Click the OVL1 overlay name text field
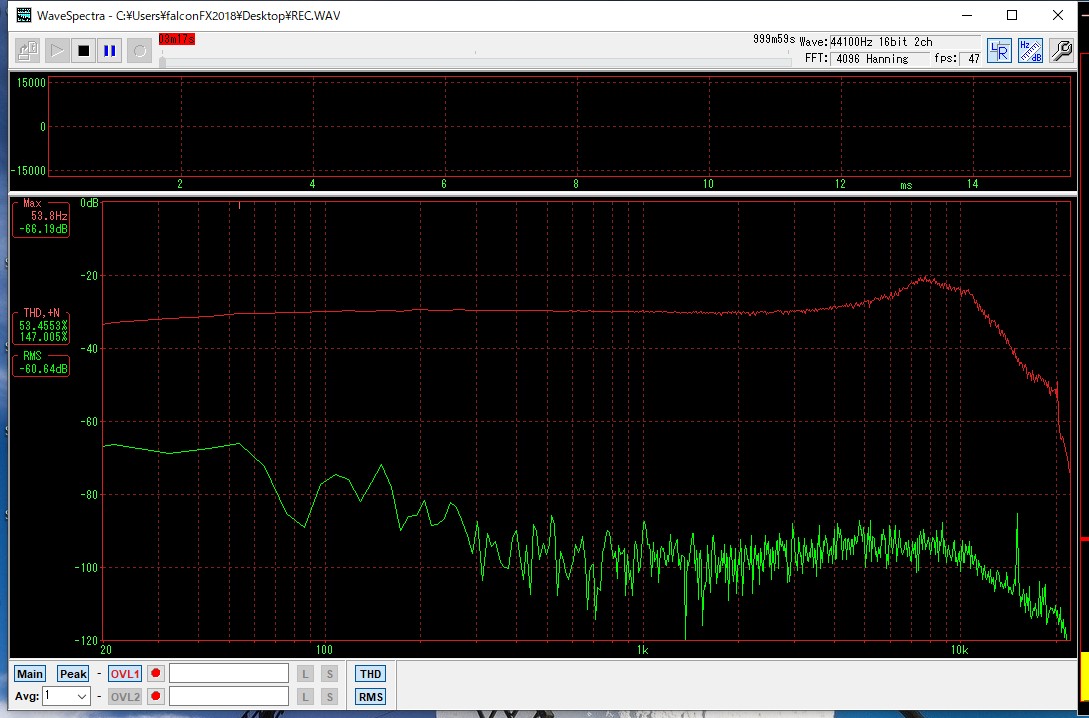Screen dimensions: 1089x718 click(229, 674)
